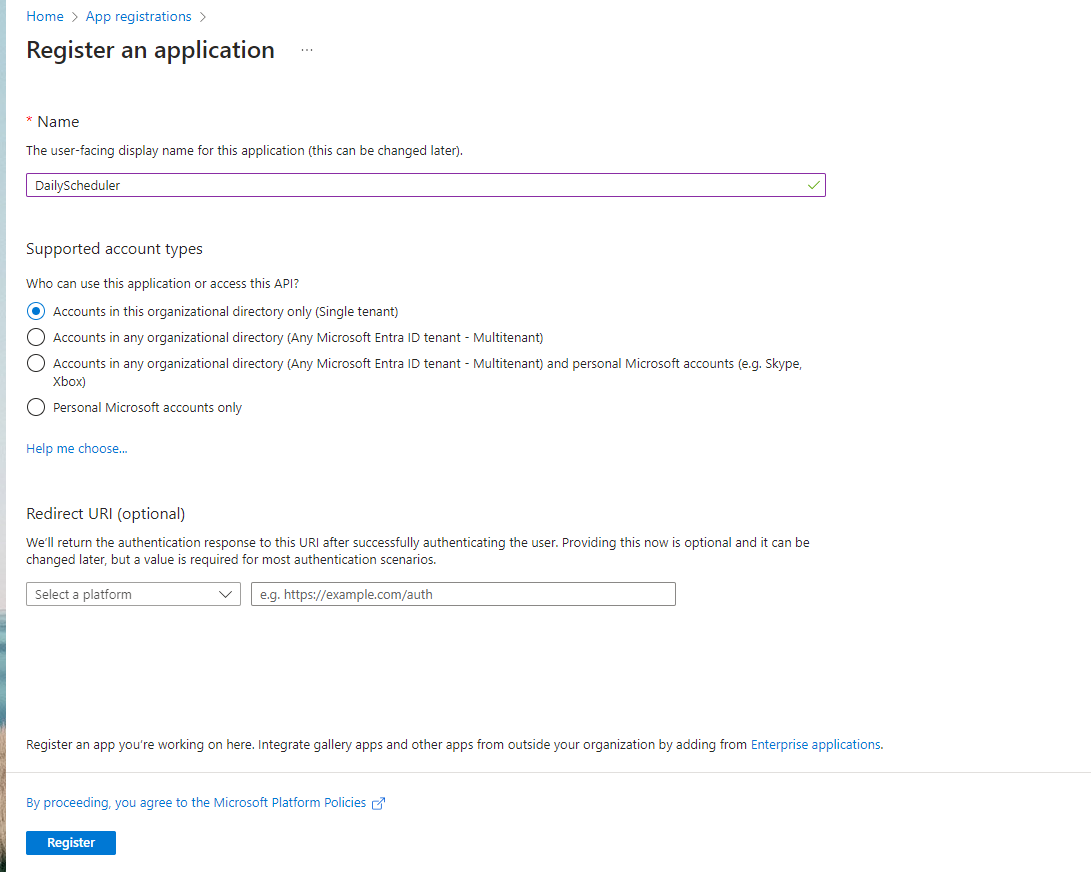Choose Multitenant and personal Microsoft accounts option
The image size is (1091, 872).
click(35, 363)
